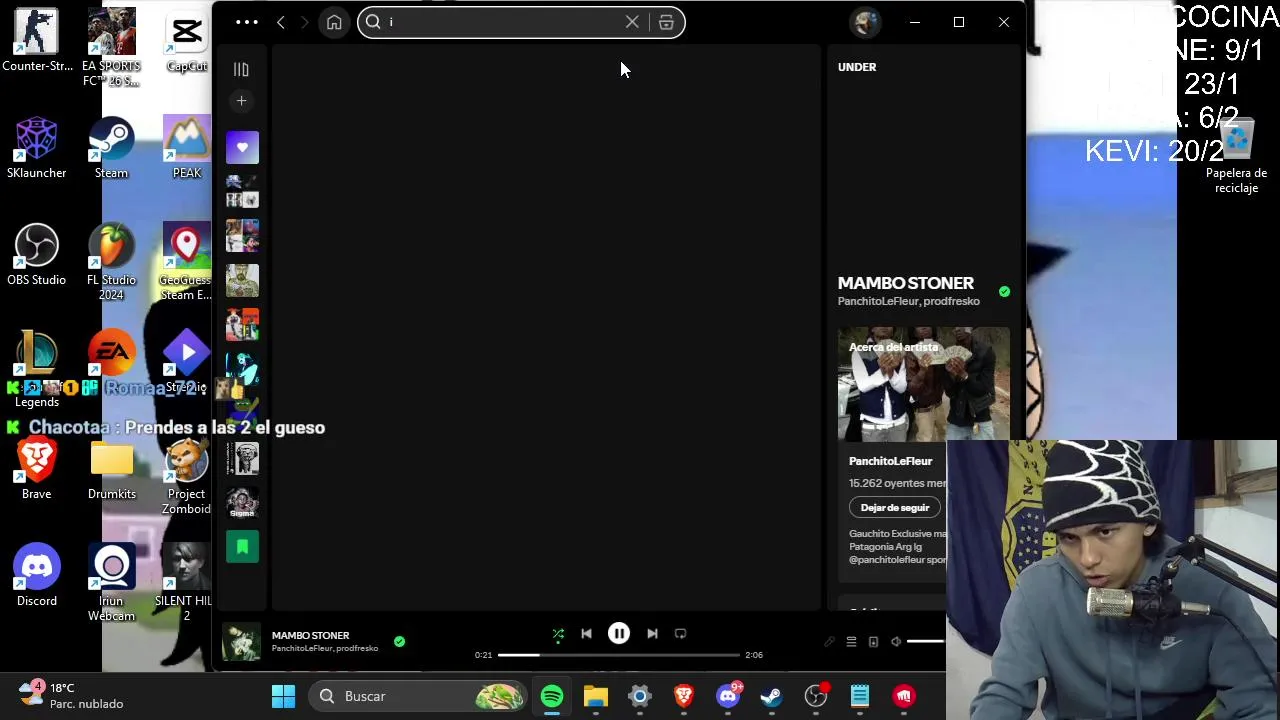1280x720 pixels.
Task: Open Spotify from the taskbar
Action: tap(552, 696)
